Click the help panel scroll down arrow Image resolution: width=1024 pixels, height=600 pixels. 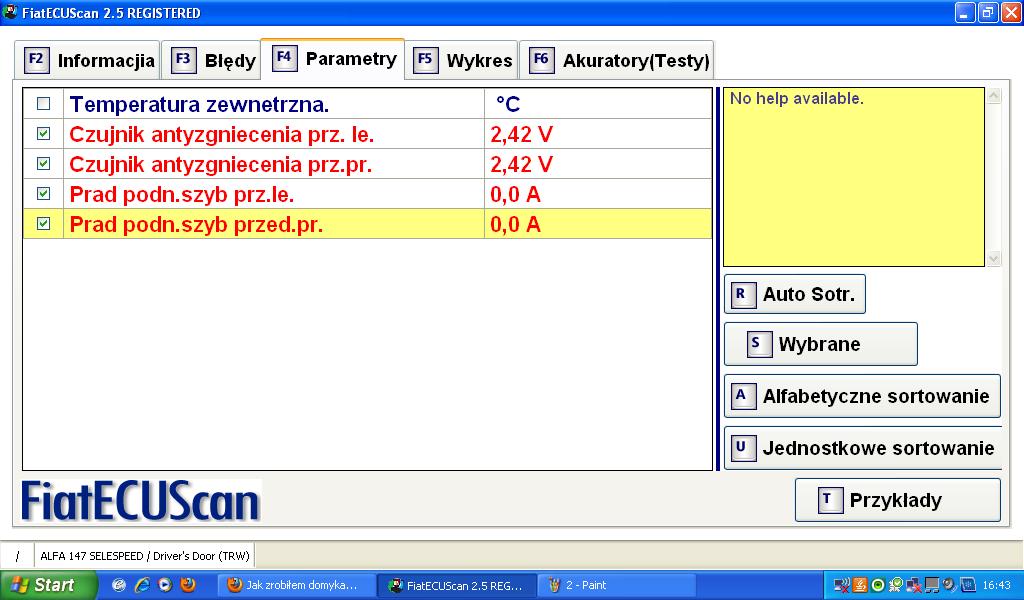(993, 259)
